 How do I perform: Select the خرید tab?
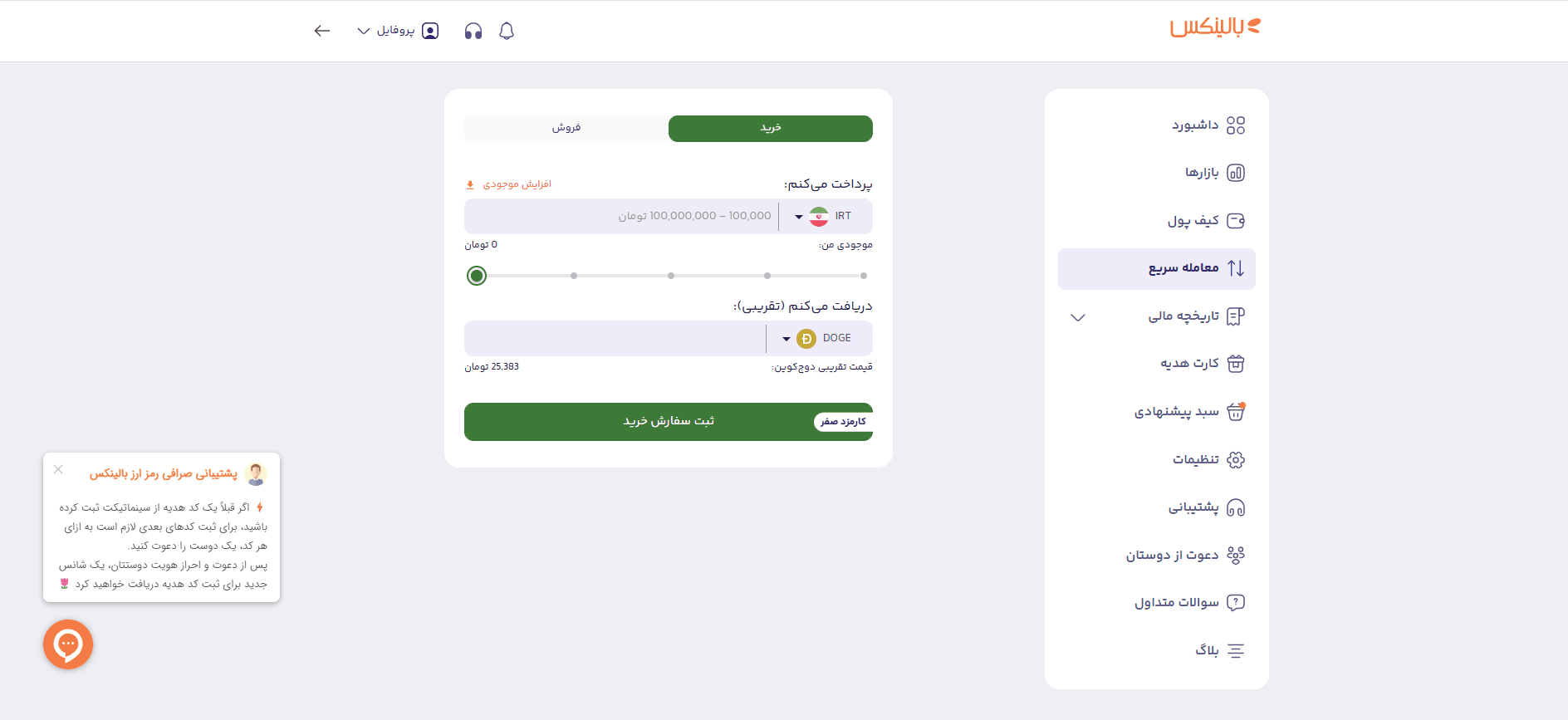(769, 128)
